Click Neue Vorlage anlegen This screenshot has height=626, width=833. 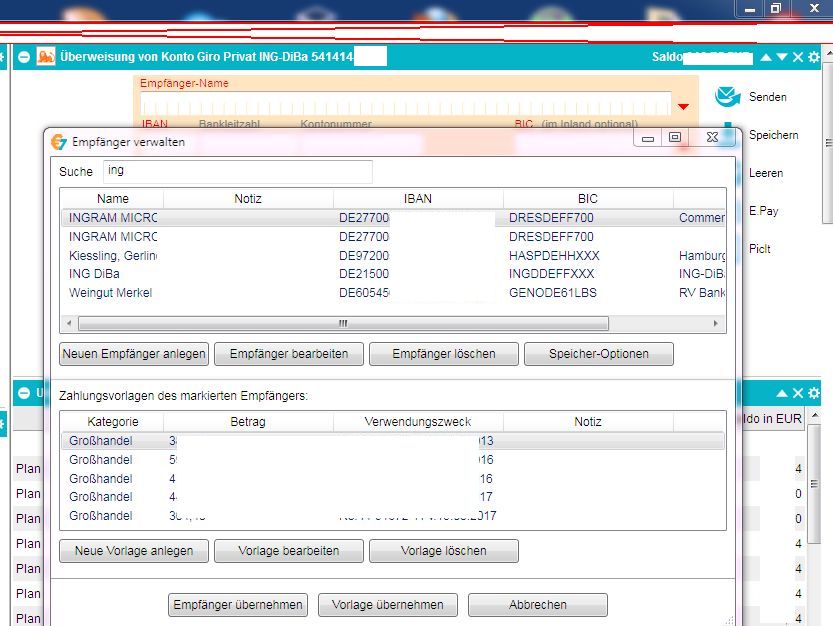pos(134,551)
